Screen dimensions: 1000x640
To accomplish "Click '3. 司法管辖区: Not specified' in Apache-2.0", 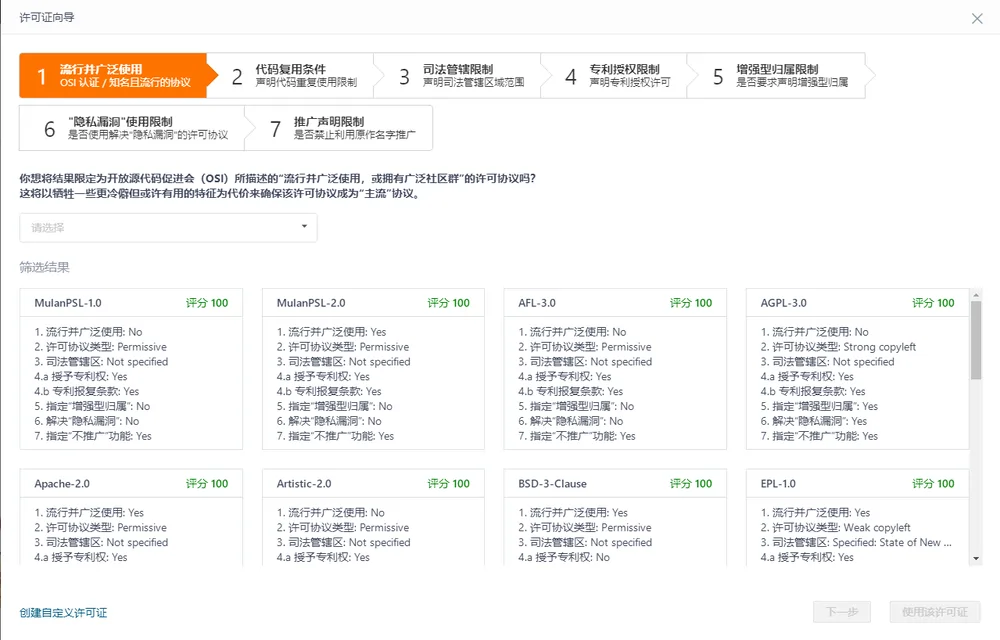I will pos(101,542).
